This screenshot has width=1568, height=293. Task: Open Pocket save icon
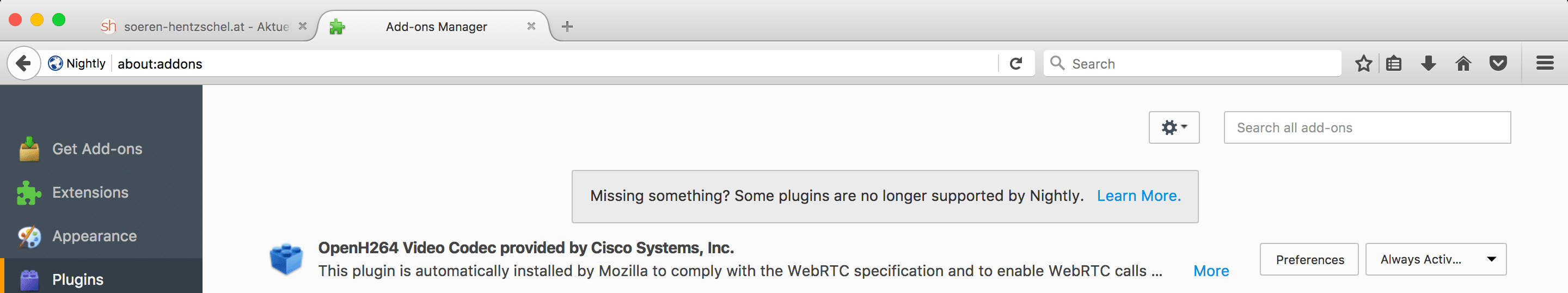tap(1498, 63)
